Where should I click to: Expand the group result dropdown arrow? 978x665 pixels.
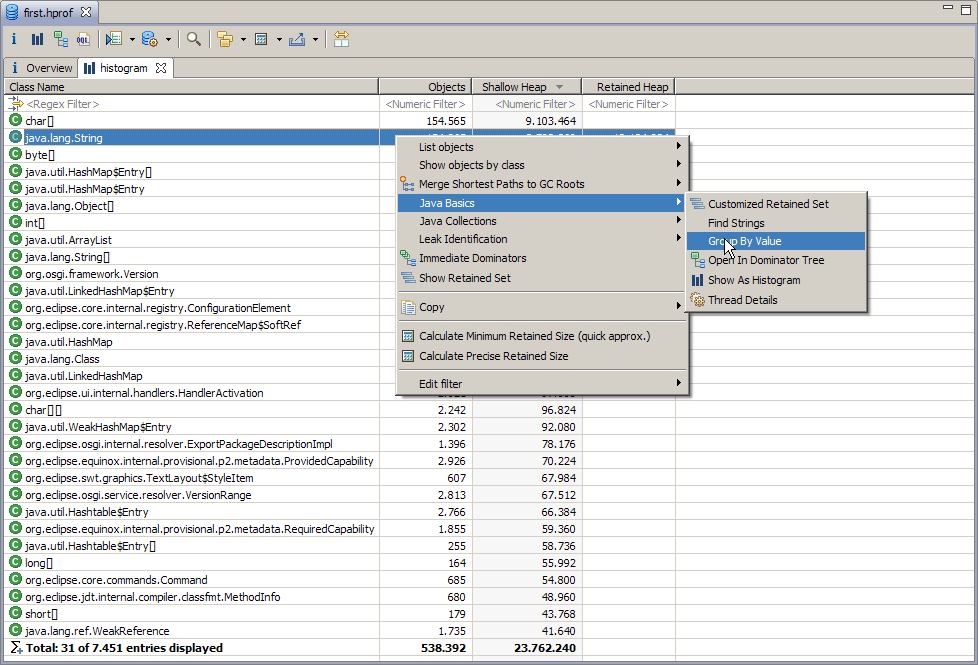click(x=243, y=40)
